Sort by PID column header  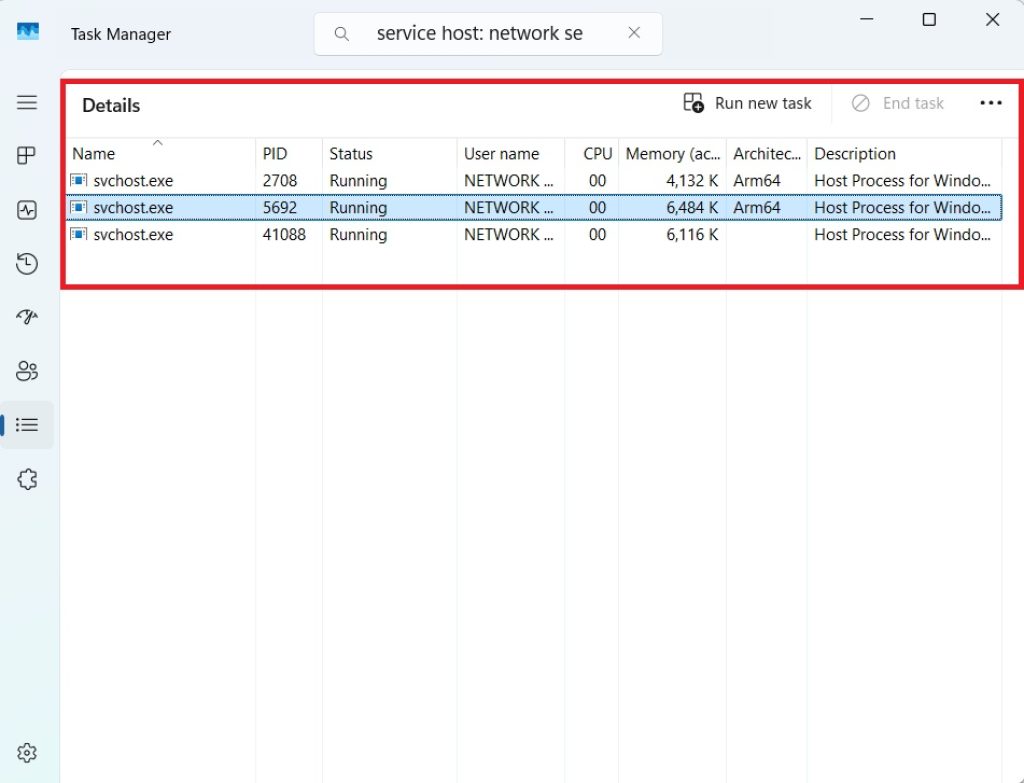point(289,153)
